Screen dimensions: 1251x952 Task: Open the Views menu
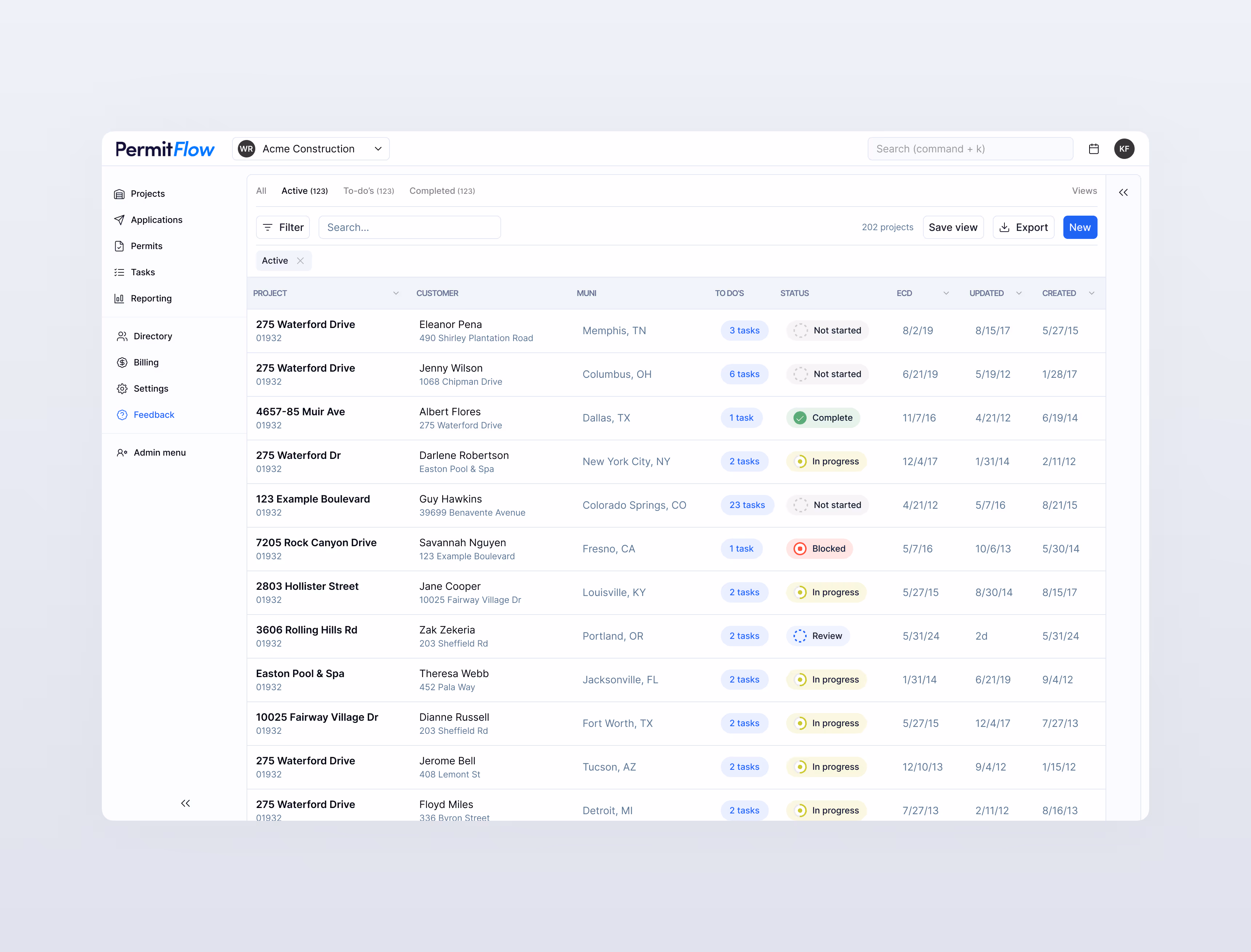point(1084,191)
